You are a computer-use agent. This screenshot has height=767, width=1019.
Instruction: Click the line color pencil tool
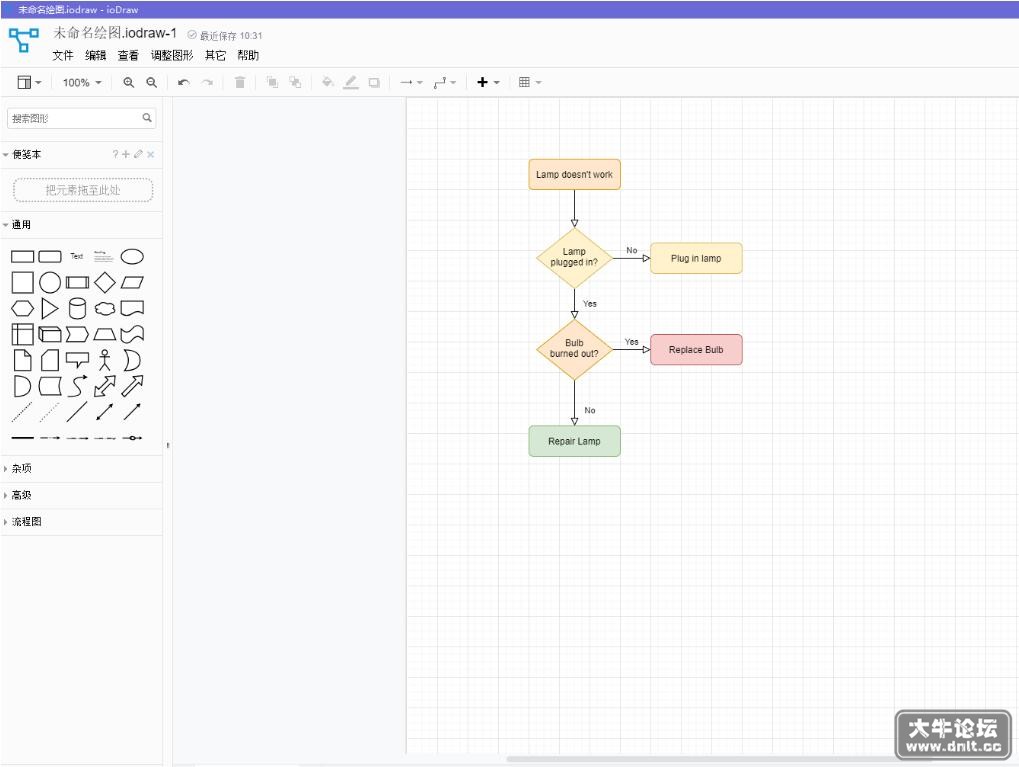click(351, 83)
